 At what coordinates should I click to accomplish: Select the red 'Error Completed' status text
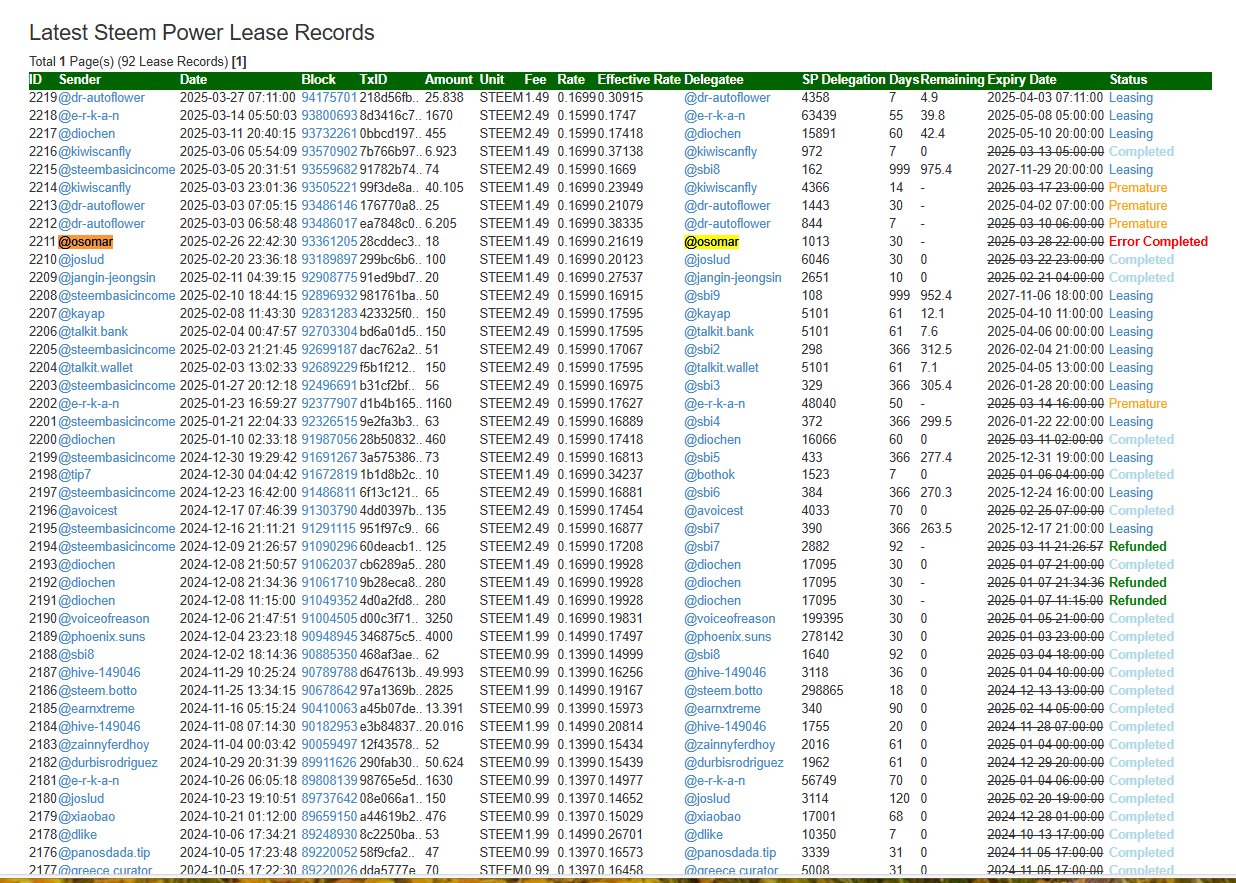coord(1158,242)
